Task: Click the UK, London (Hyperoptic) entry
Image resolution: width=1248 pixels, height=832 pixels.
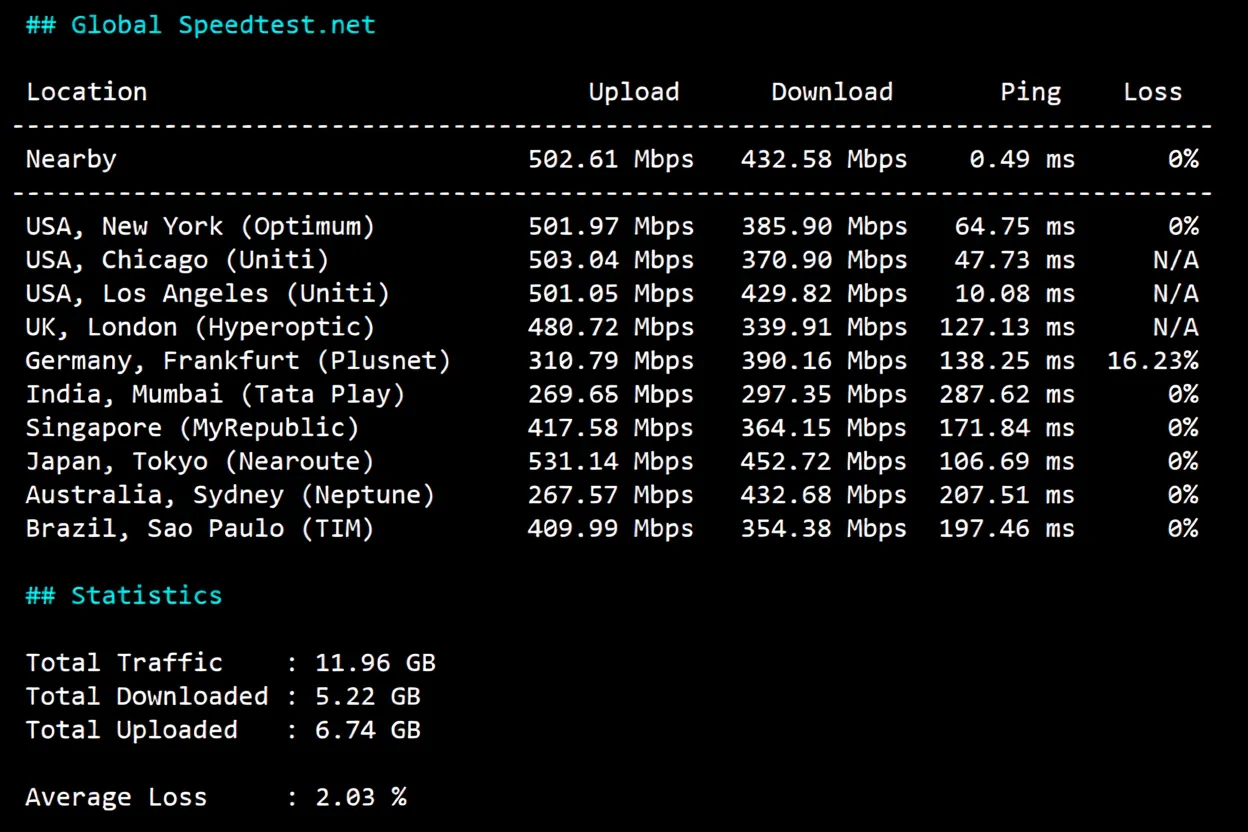Action: (x=200, y=326)
